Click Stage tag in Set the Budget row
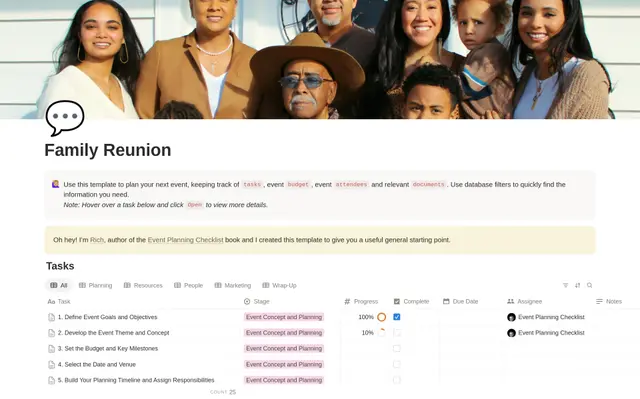640x399 pixels. click(284, 348)
